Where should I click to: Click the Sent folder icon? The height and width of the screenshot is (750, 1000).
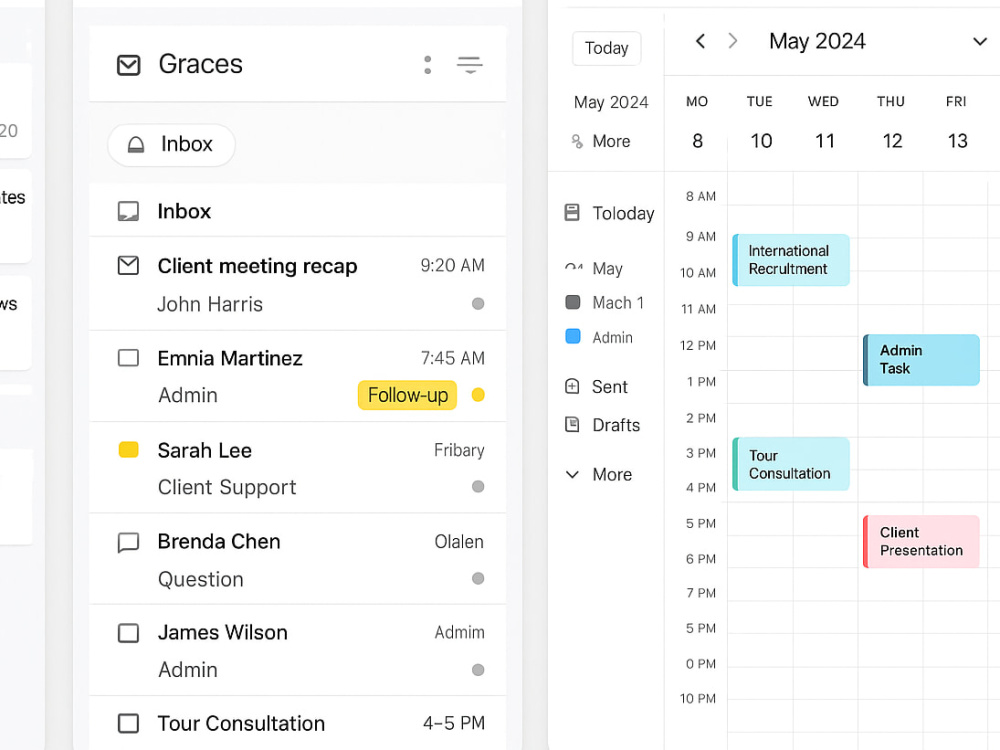[572, 386]
